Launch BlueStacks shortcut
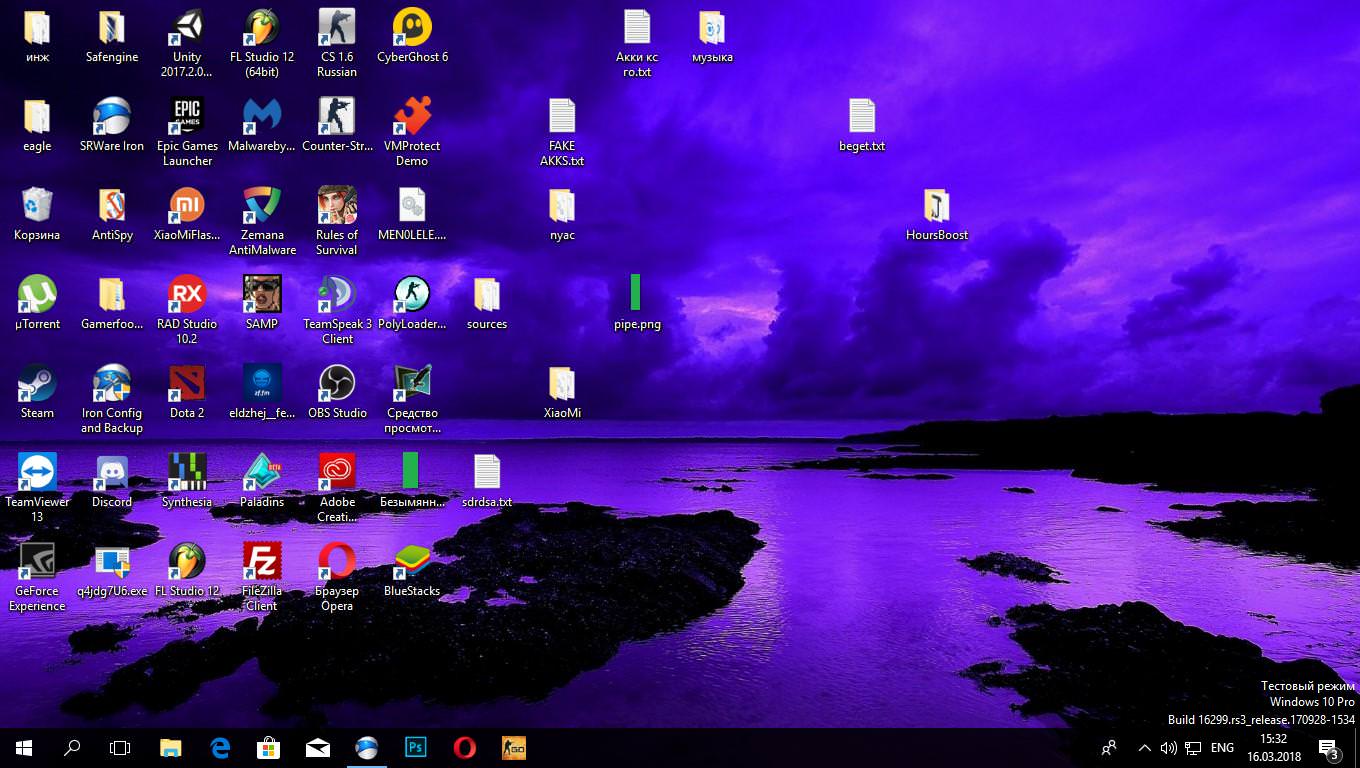This screenshot has height=768, width=1360. tap(412, 571)
